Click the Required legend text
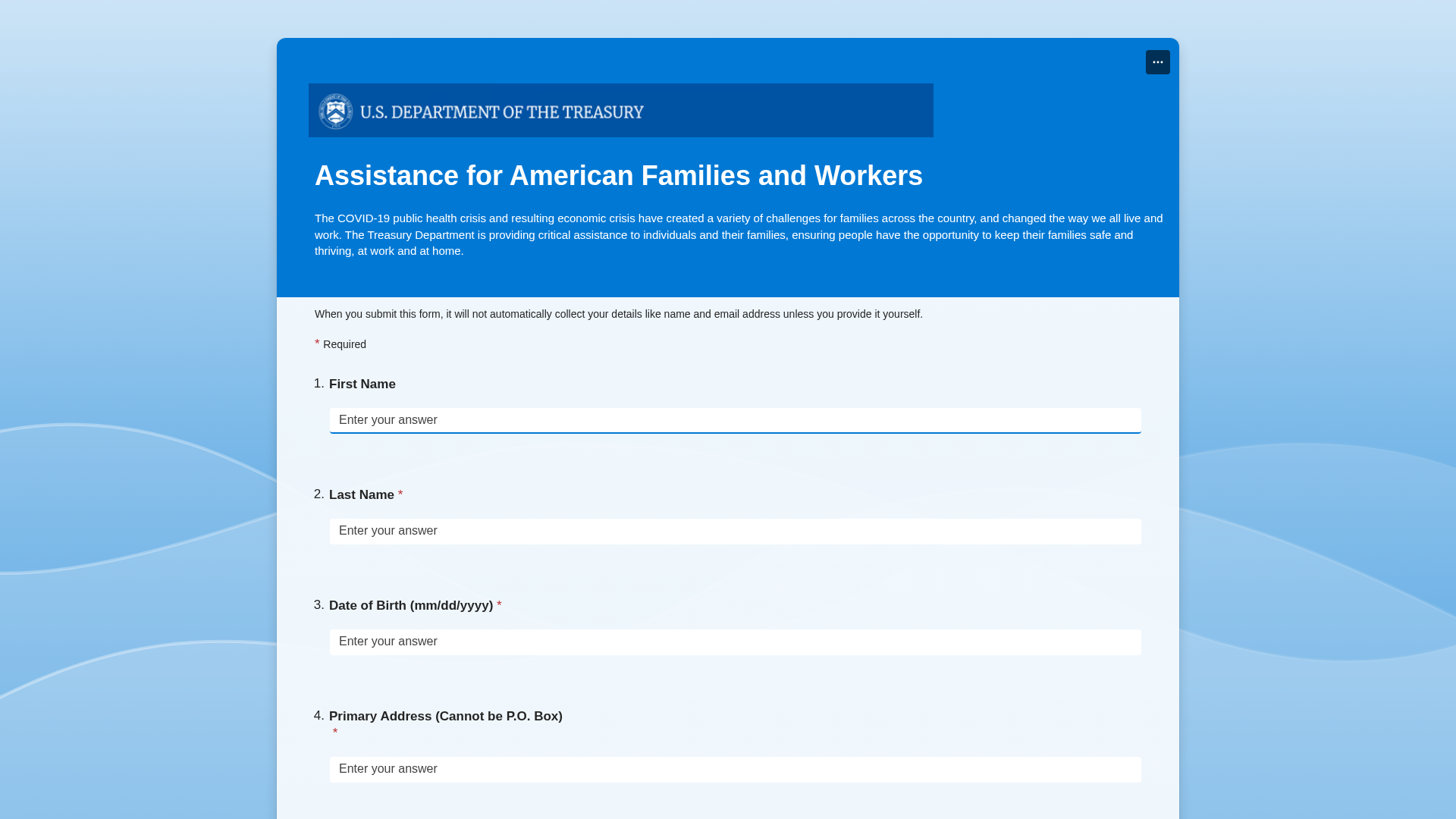Image resolution: width=1456 pixels, height=819 pixels. coord(344,344)
